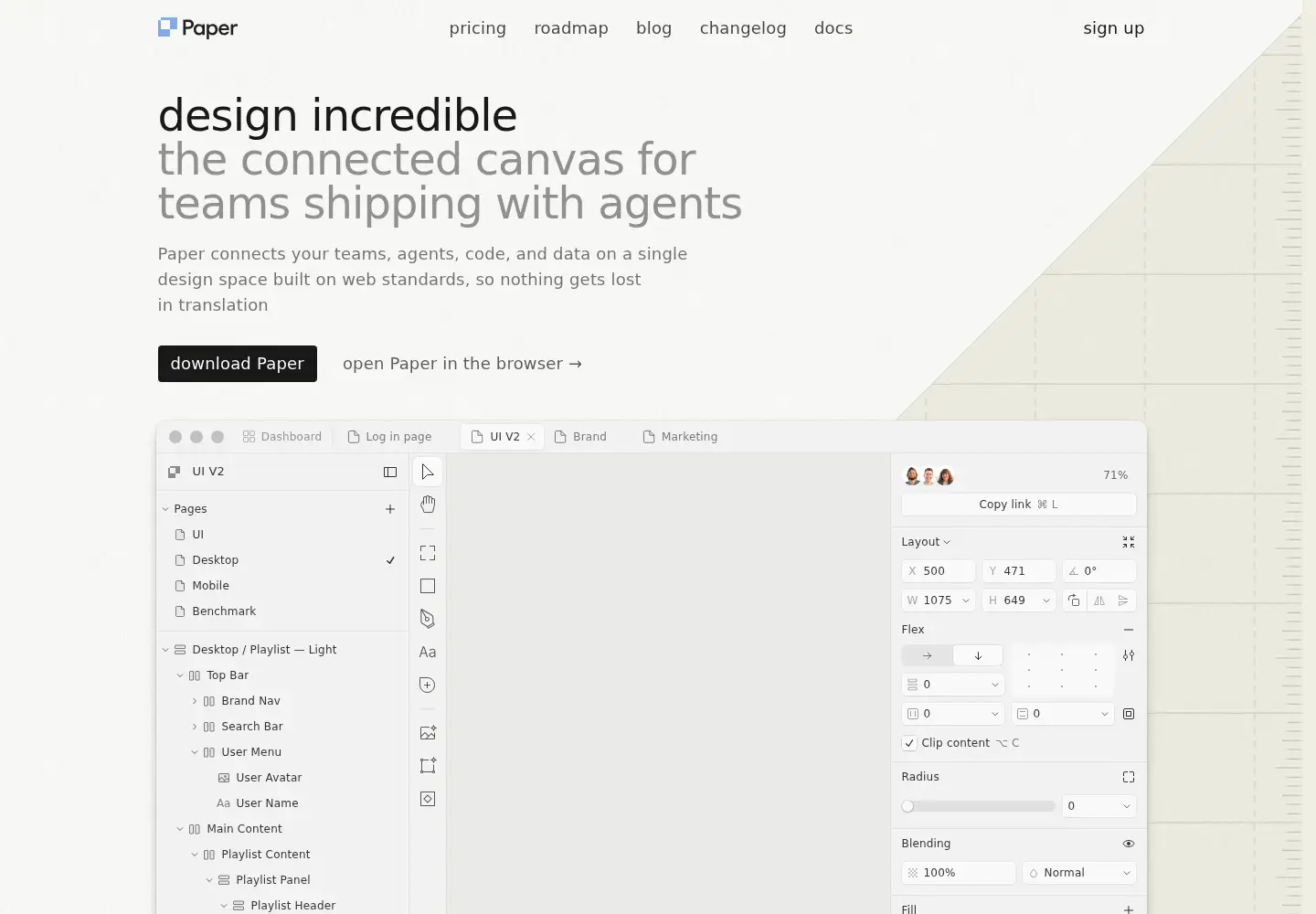Open the Layout section dropdown
The image size is (1316, 914).
click(926, 542)
